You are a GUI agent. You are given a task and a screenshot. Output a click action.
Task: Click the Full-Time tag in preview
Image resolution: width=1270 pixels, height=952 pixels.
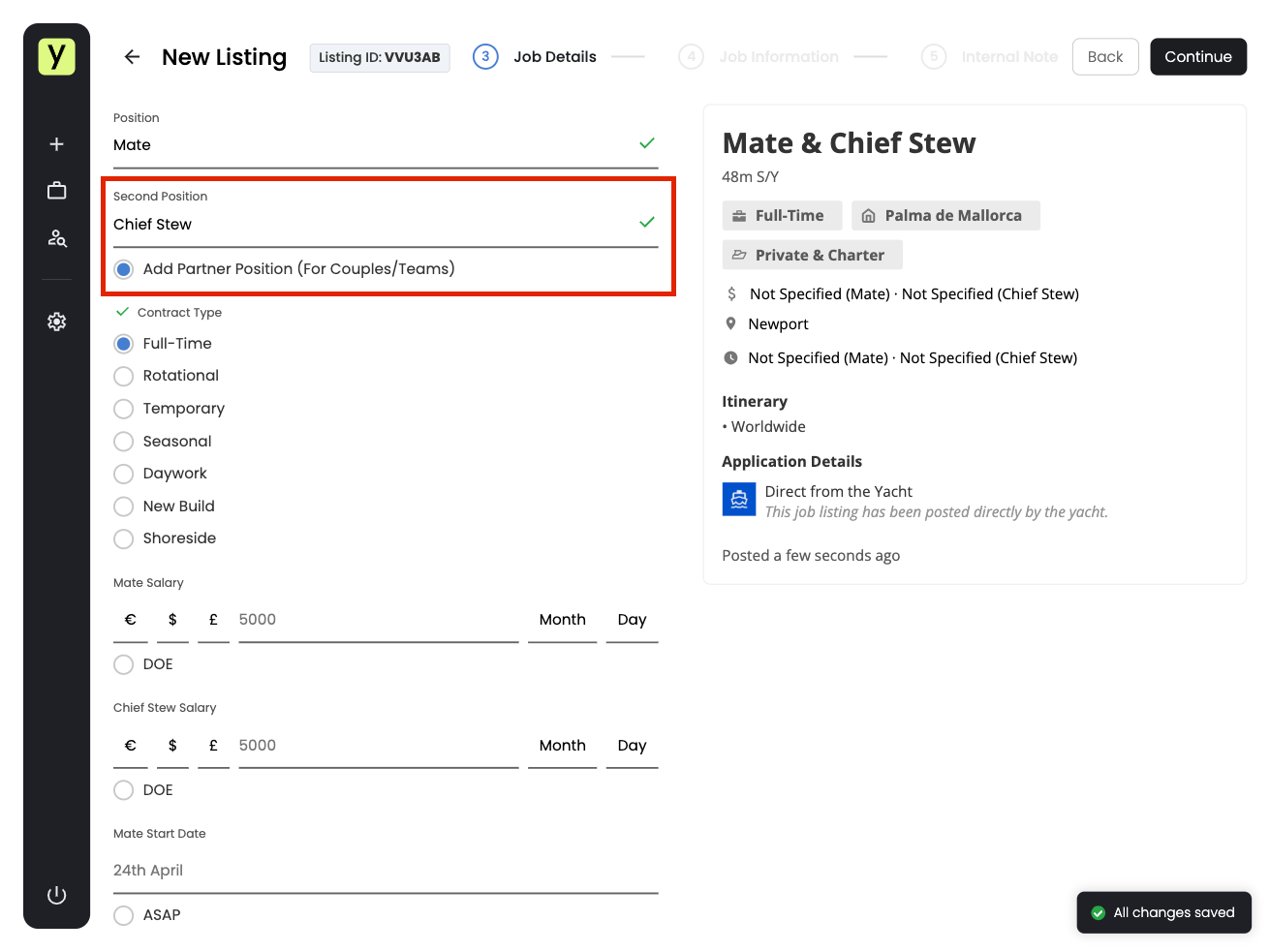(782, 216)
